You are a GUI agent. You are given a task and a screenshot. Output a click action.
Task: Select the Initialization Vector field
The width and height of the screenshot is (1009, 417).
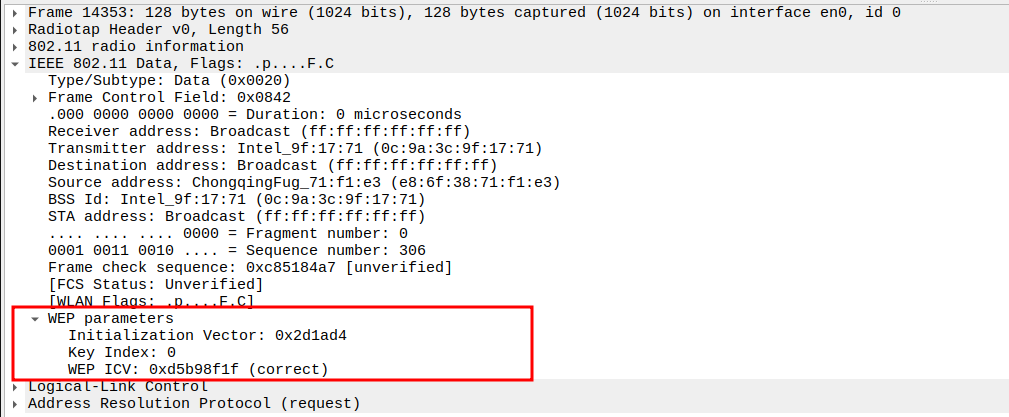(207, 336)
